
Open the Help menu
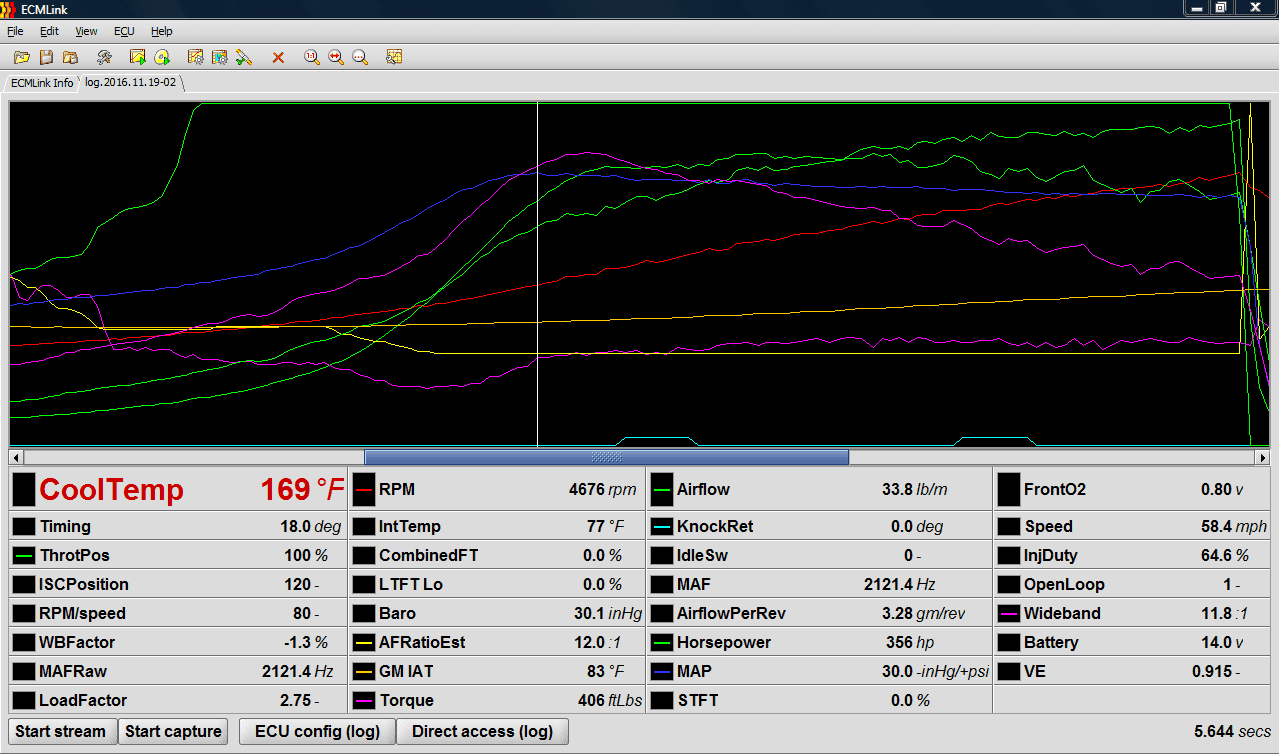(162, 31)
